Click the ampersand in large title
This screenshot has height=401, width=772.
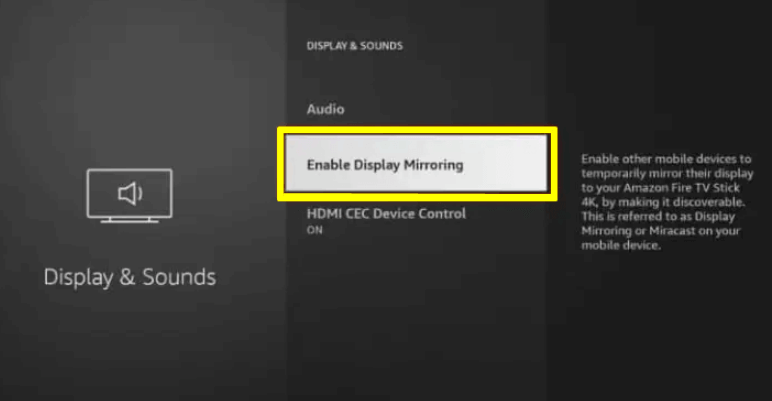tap(127, 277)
